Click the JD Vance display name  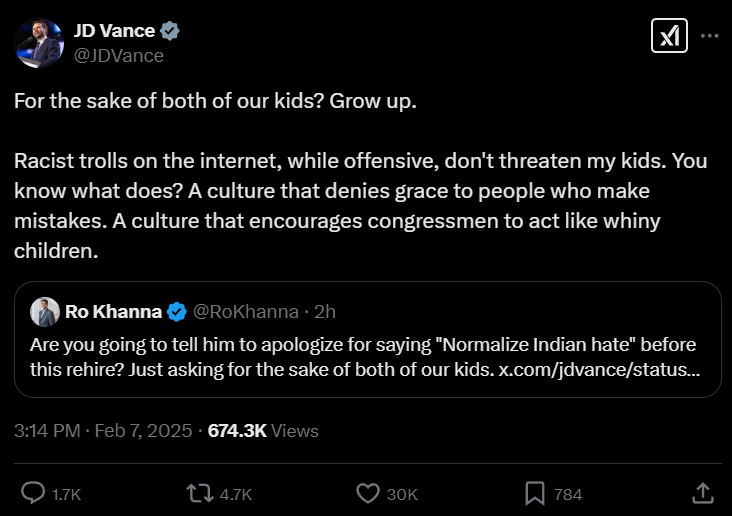click(x=113, y=31)
